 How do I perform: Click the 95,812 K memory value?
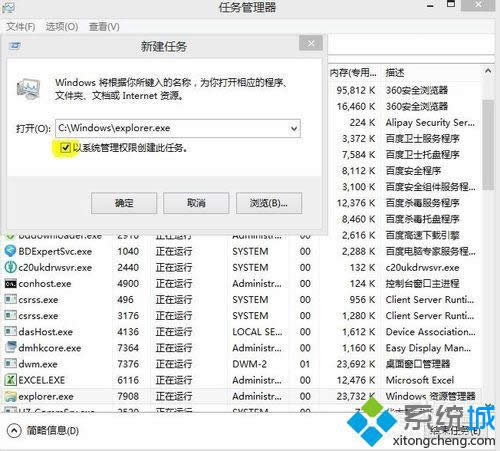pyautogui.click(x=356, y=90)
